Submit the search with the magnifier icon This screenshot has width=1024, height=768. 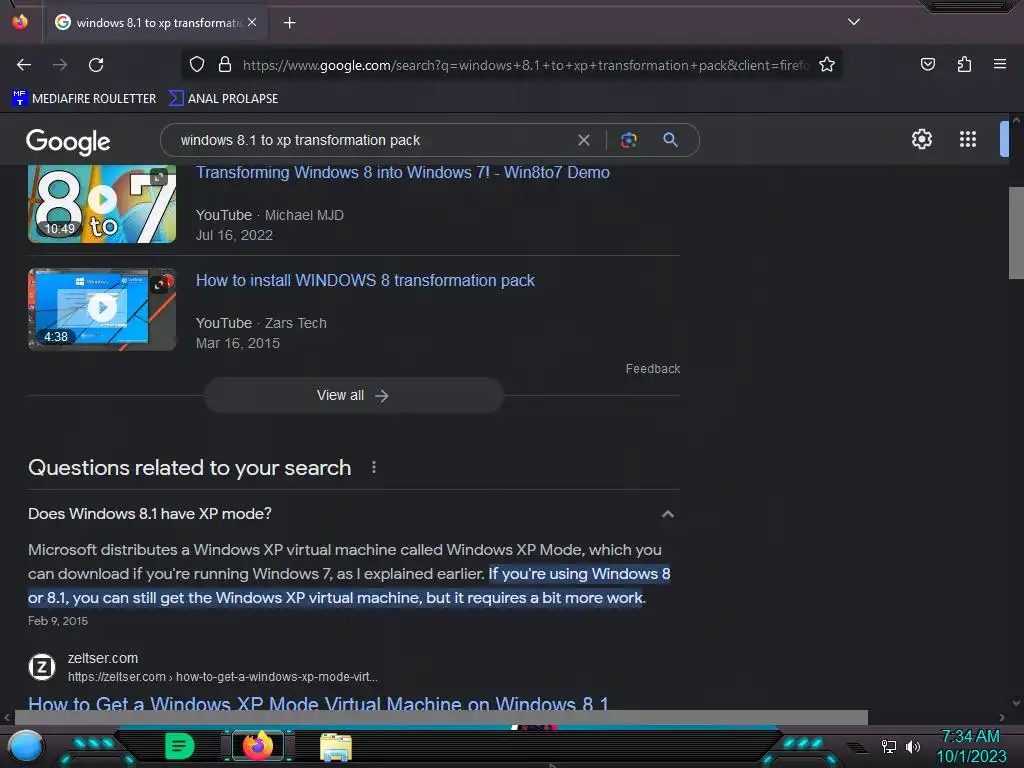pos(670,140)
